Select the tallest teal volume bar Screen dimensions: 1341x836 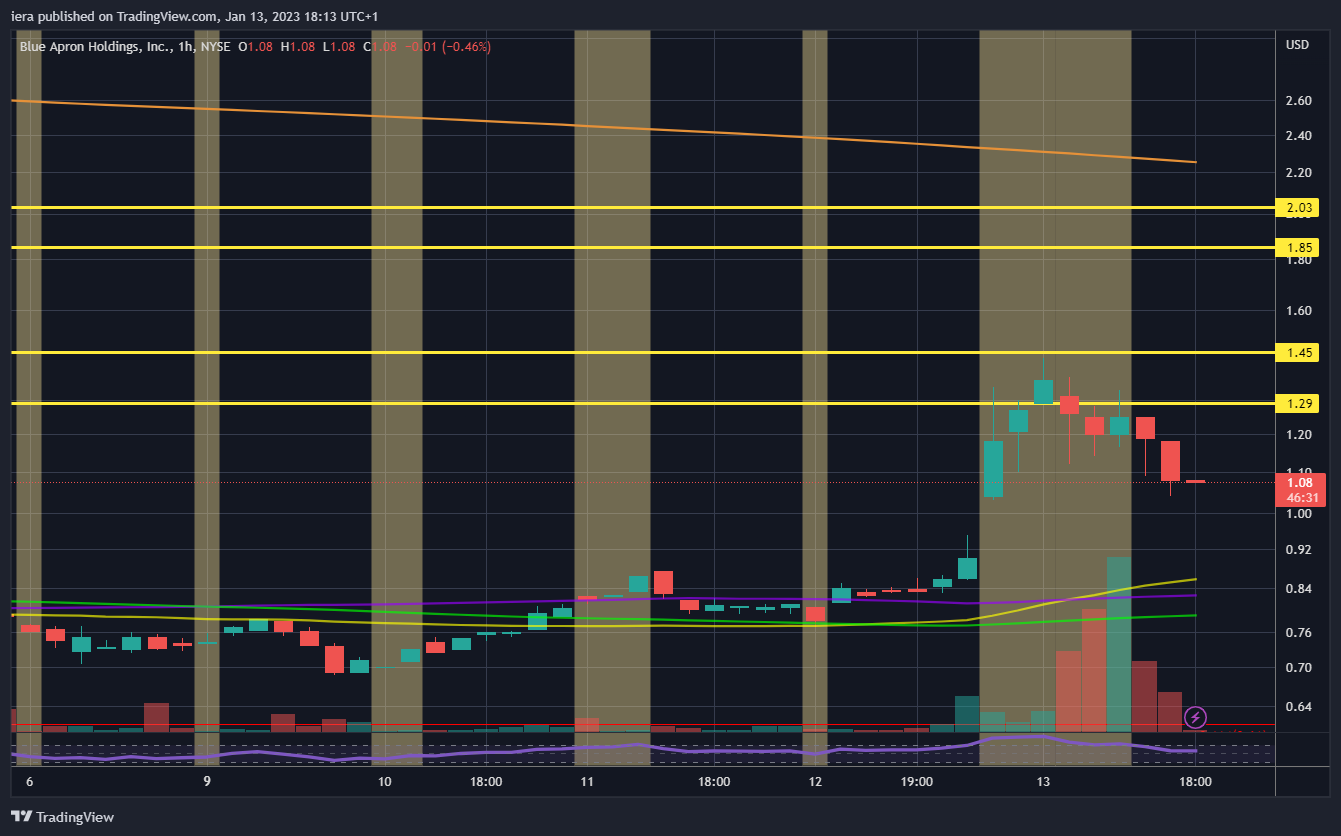pos(1119,644)
